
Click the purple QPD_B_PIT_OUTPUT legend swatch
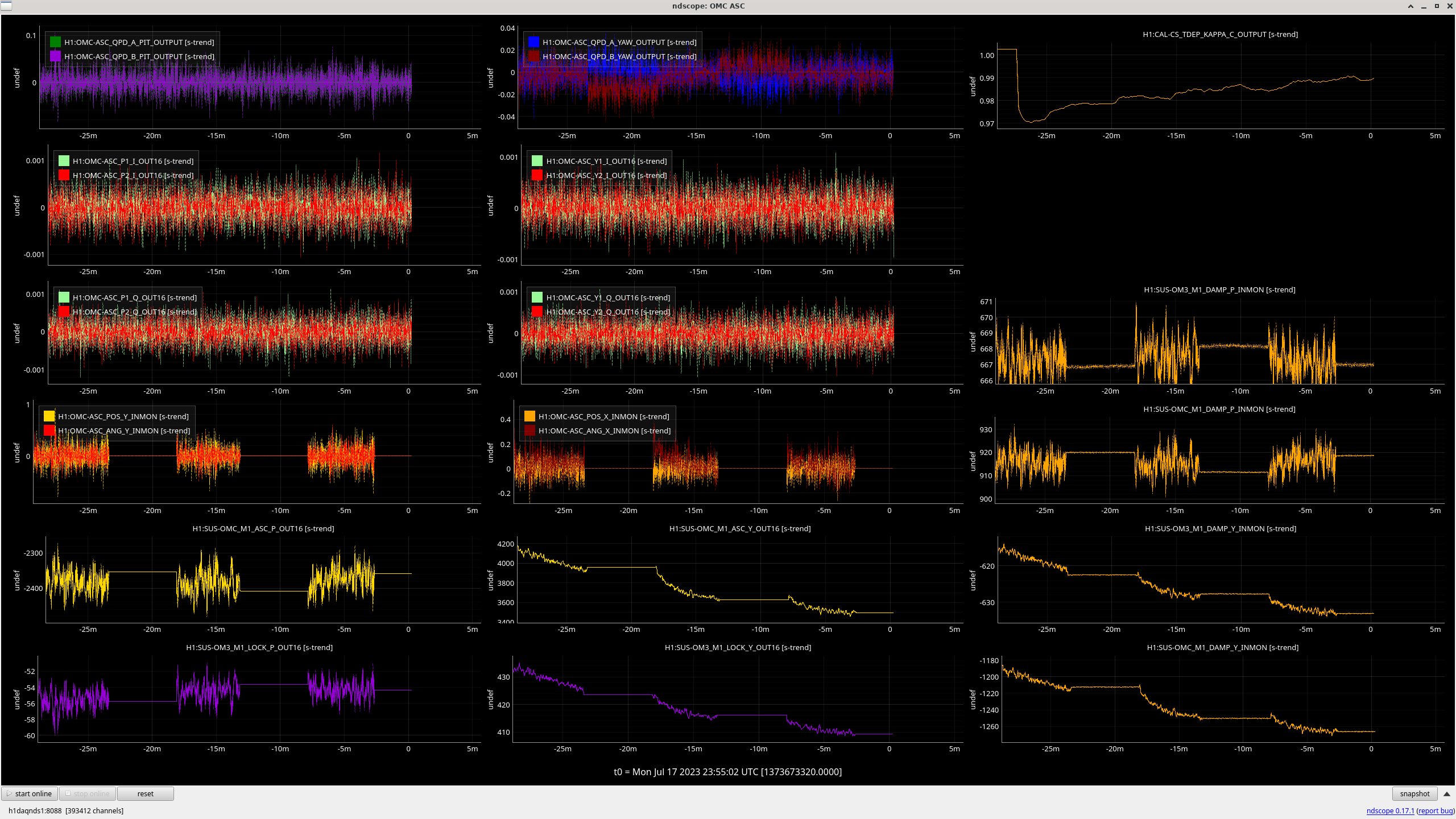pos(55,56)
